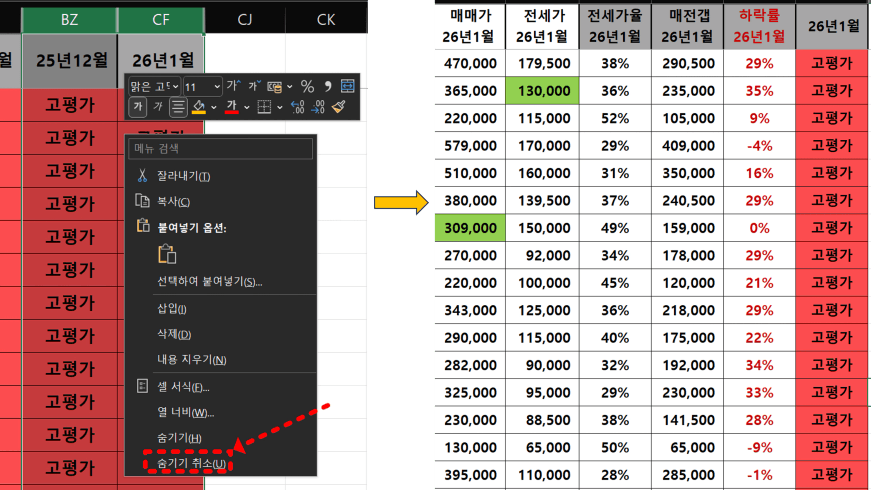
Task: Click the 52% 전세가율 cell
Action: (x=615, y=118)
